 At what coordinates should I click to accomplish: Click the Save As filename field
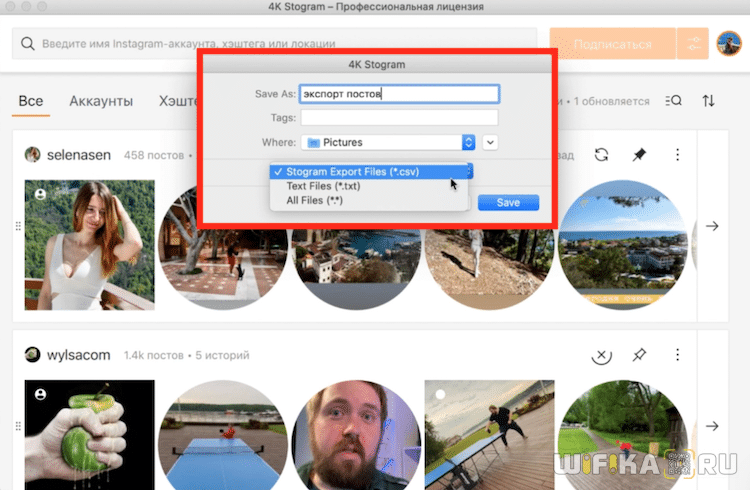pos(399,94)
